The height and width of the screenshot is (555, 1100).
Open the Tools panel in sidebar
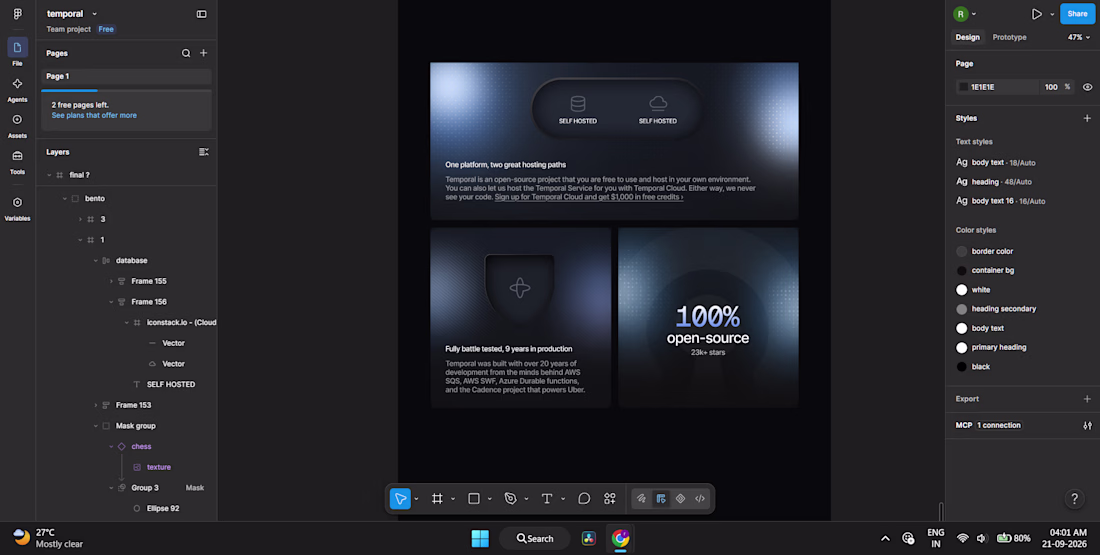click(x=18, y=161)
